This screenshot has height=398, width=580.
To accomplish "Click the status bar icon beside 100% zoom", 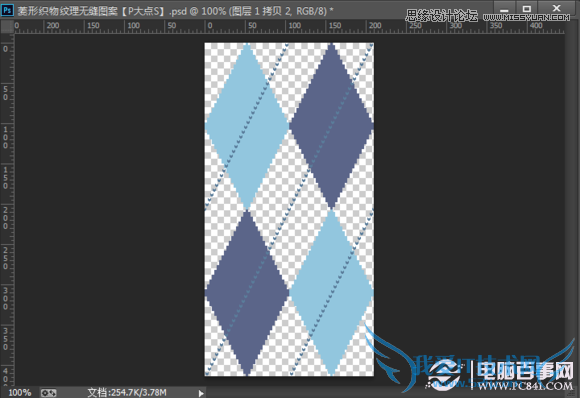I will click(48, 392).
